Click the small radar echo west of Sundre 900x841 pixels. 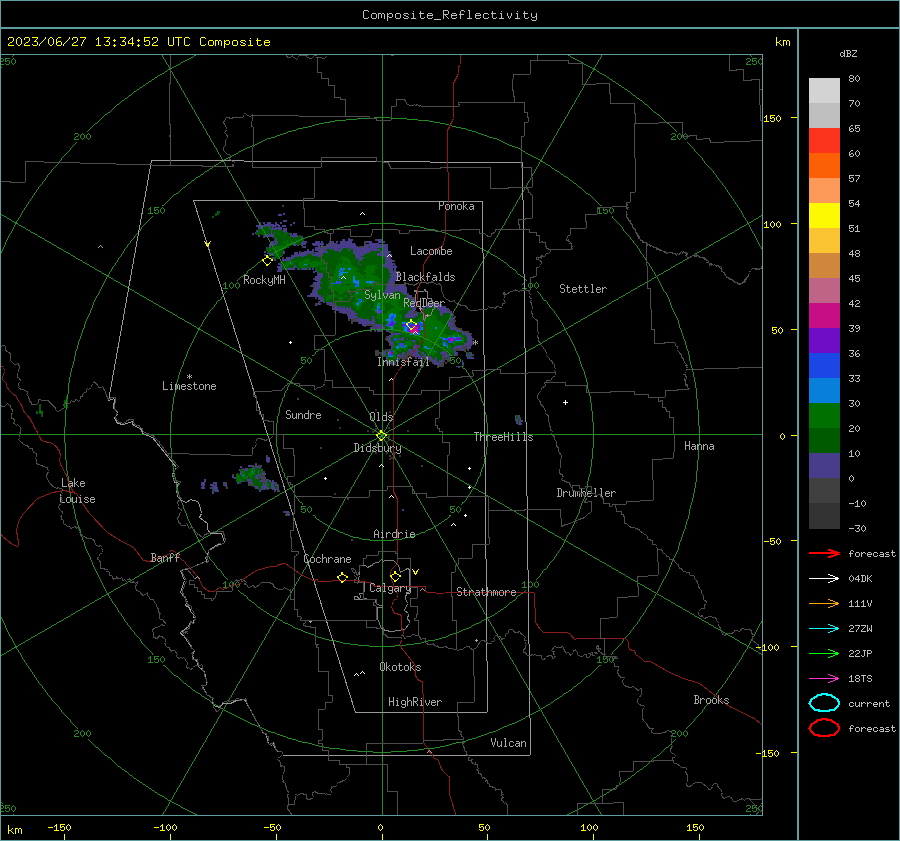click(253, 476)
